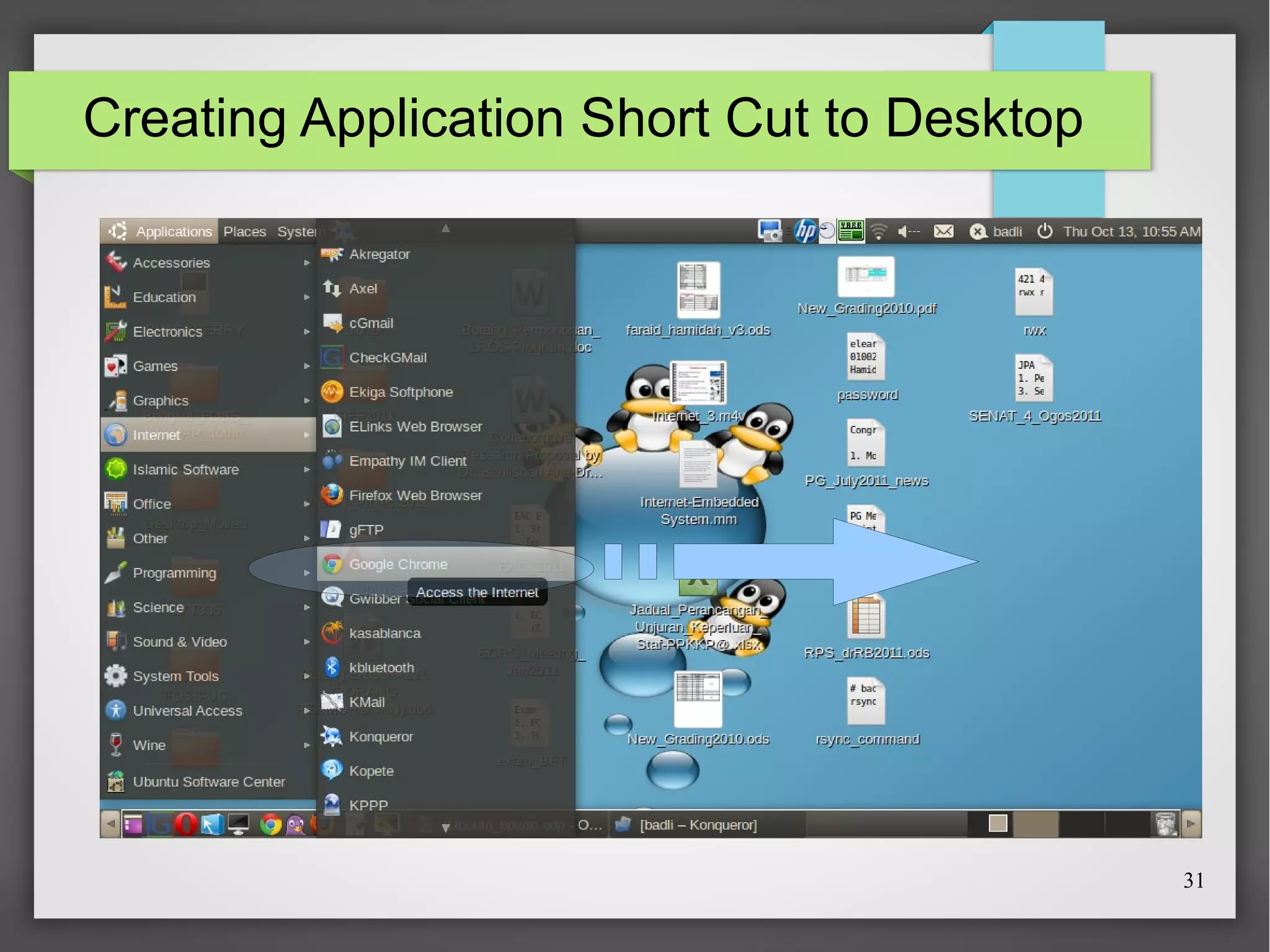The width and height of the screenshot is (1270, 952).
Task: Select Internet_3.m4v desktop file
Action: [x=698, y=391]
